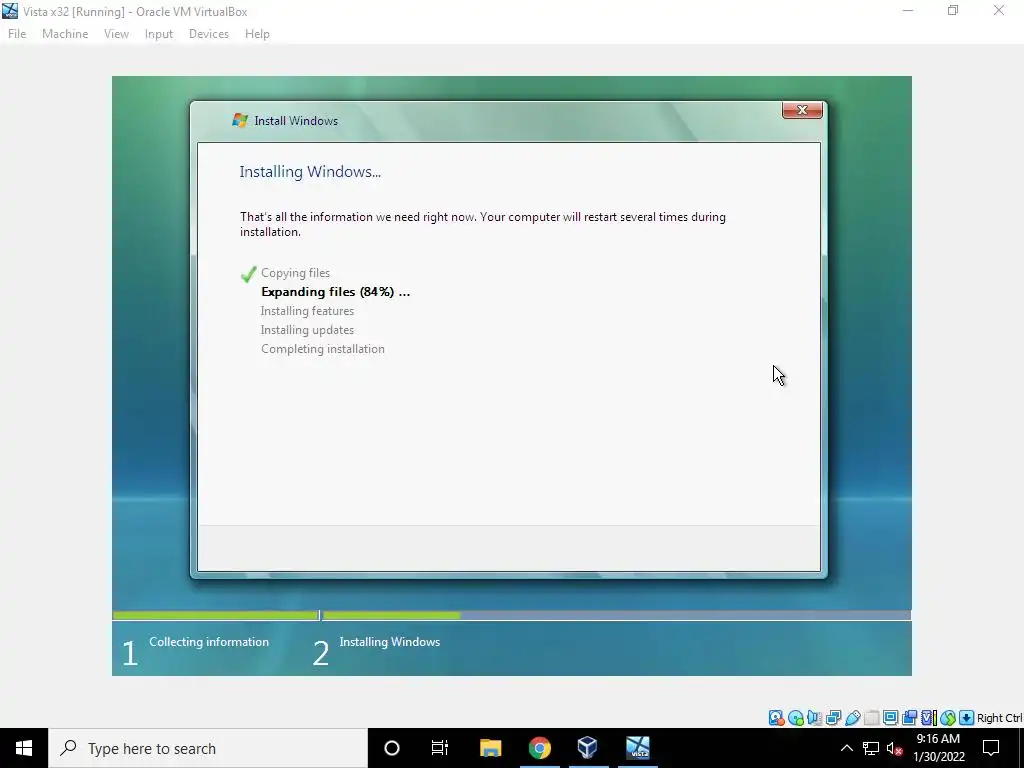
Task: Open the Help menu
Action: (x=257, y=34)
